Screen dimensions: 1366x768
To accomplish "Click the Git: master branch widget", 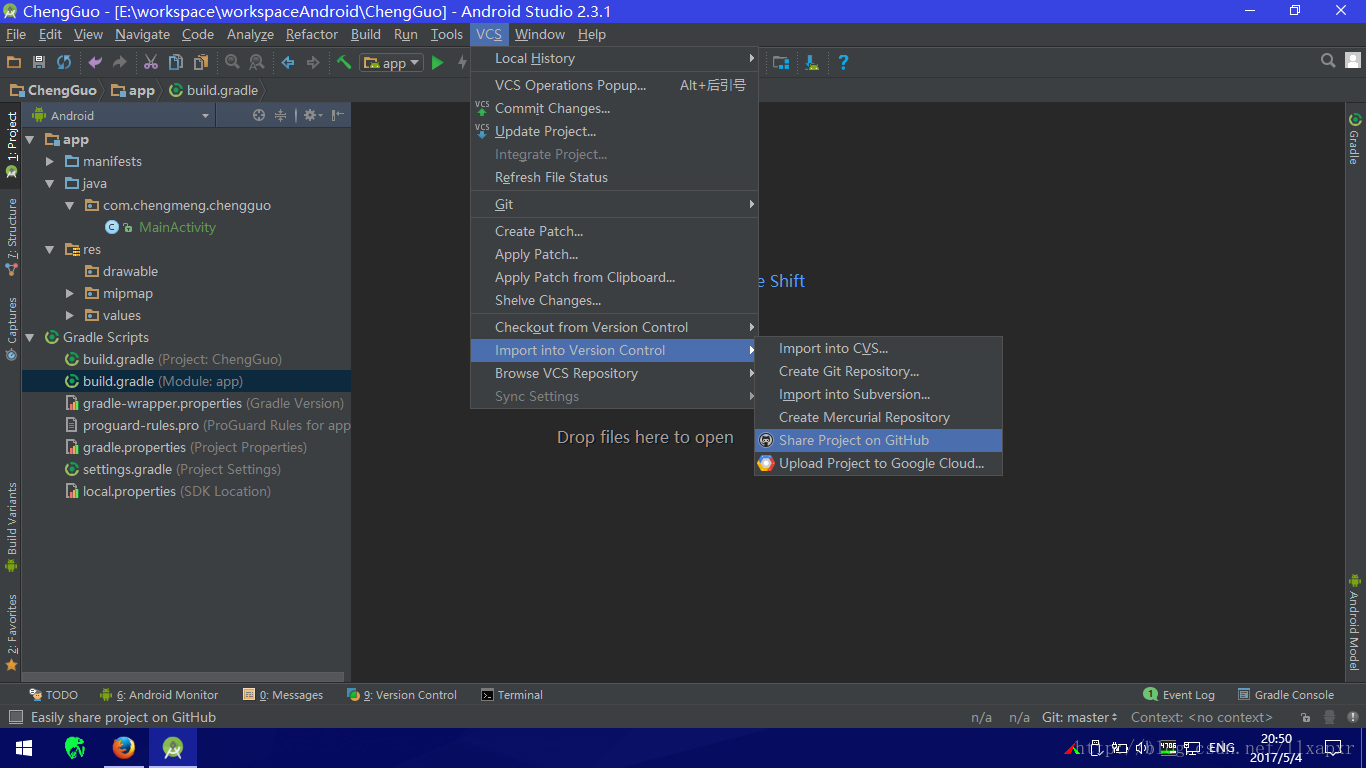I will tap(1080, 717).
